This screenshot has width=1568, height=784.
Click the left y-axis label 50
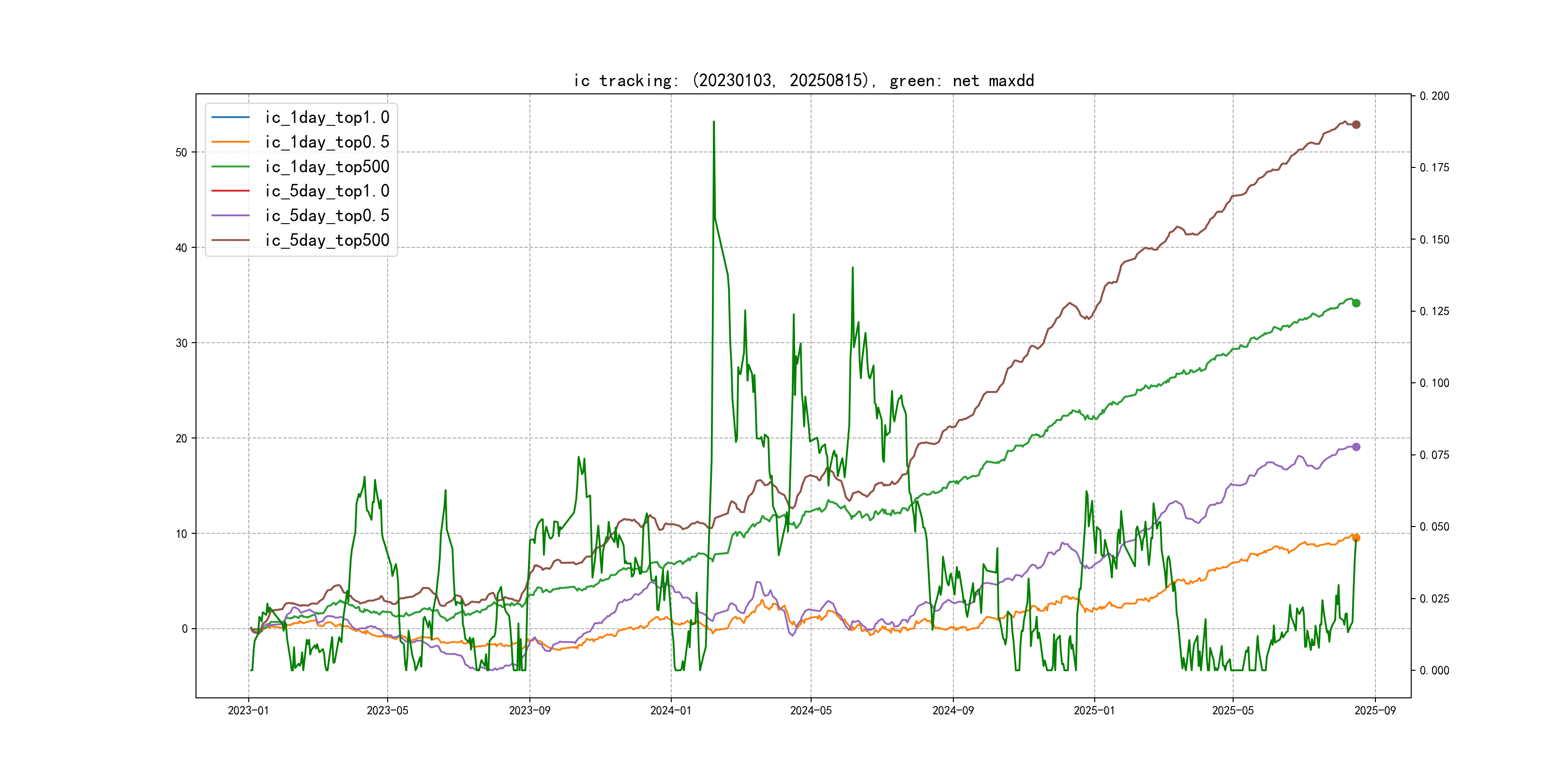181,152
